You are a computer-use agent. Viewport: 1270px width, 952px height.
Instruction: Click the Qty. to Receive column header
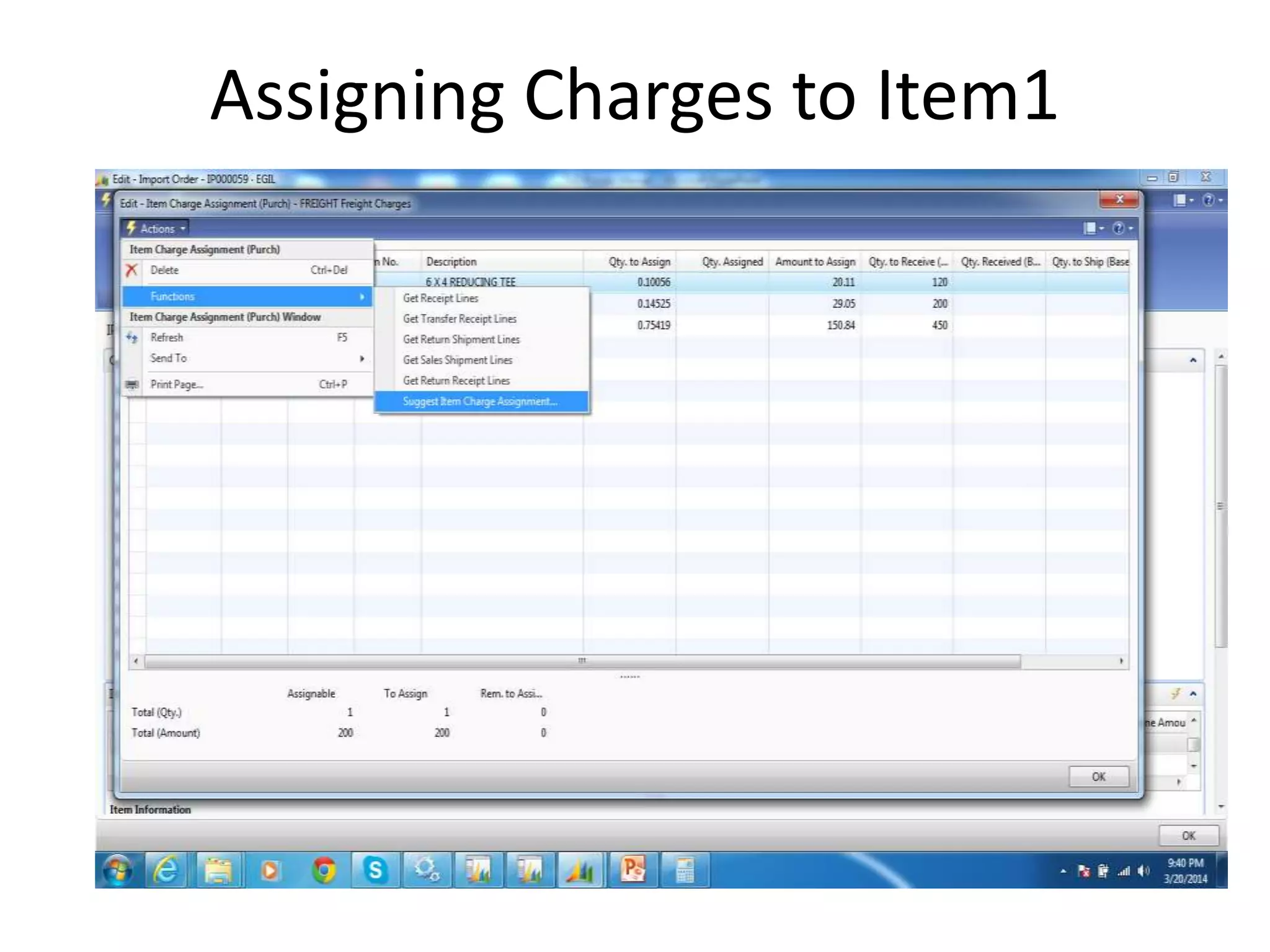point(907,262)
